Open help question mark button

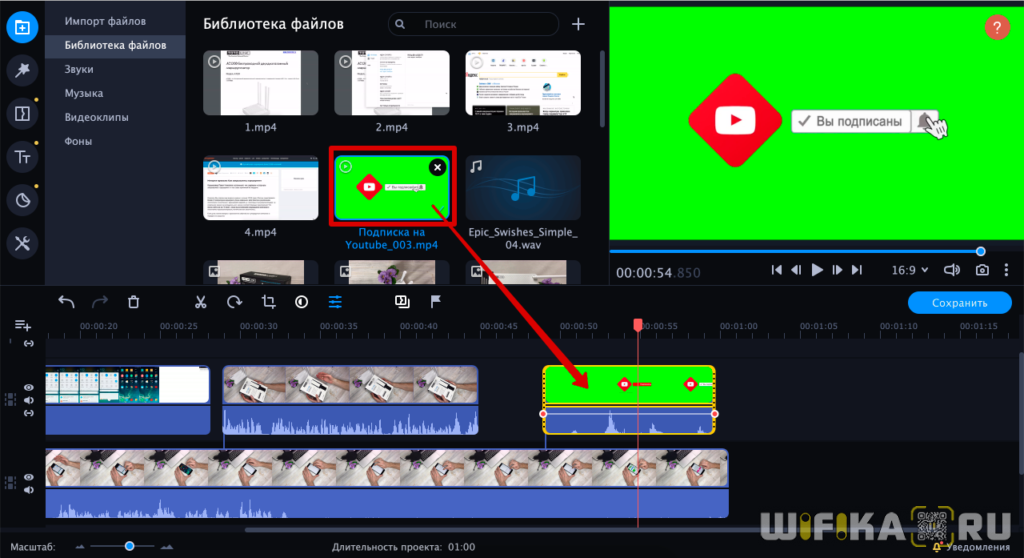click(x=997, y=27)
